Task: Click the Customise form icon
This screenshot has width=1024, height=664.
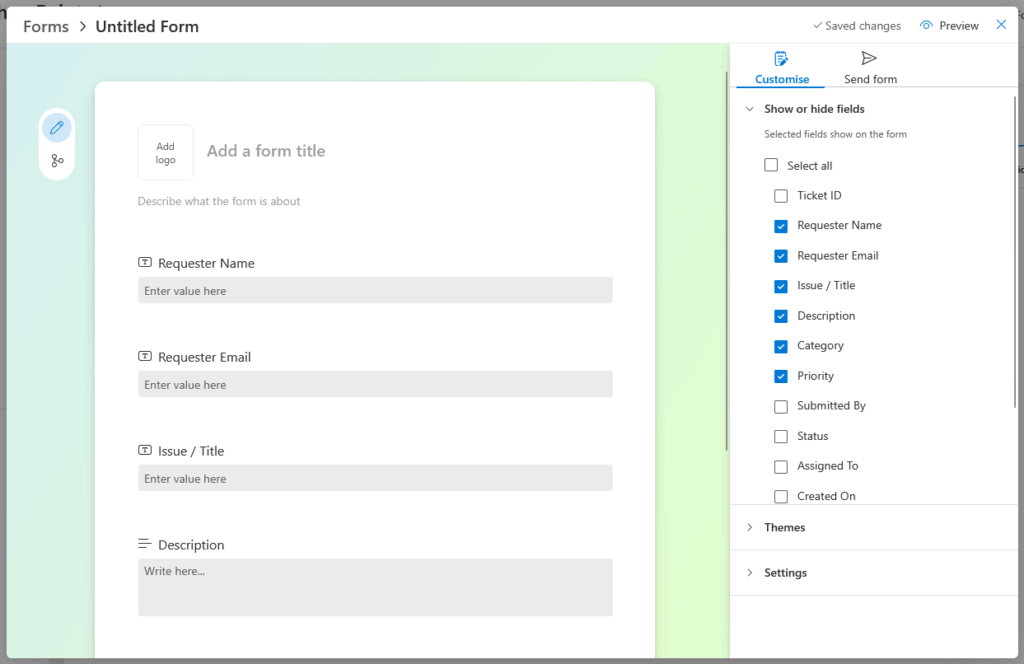Action: pyautogui.click(x=781, y=59)
